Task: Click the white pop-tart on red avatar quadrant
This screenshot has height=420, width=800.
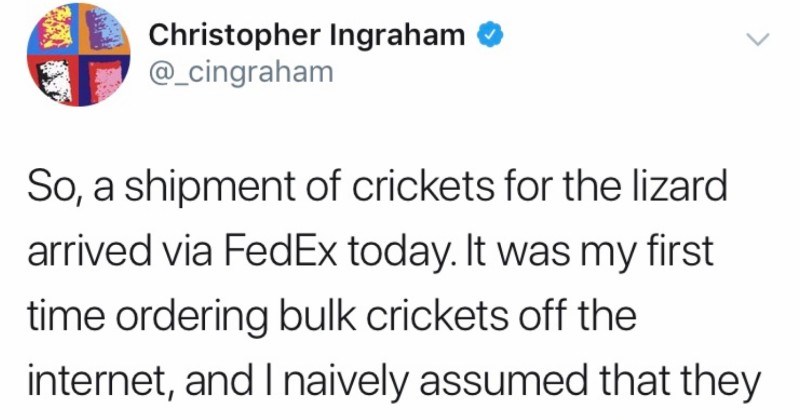Action: coord(53,81)
